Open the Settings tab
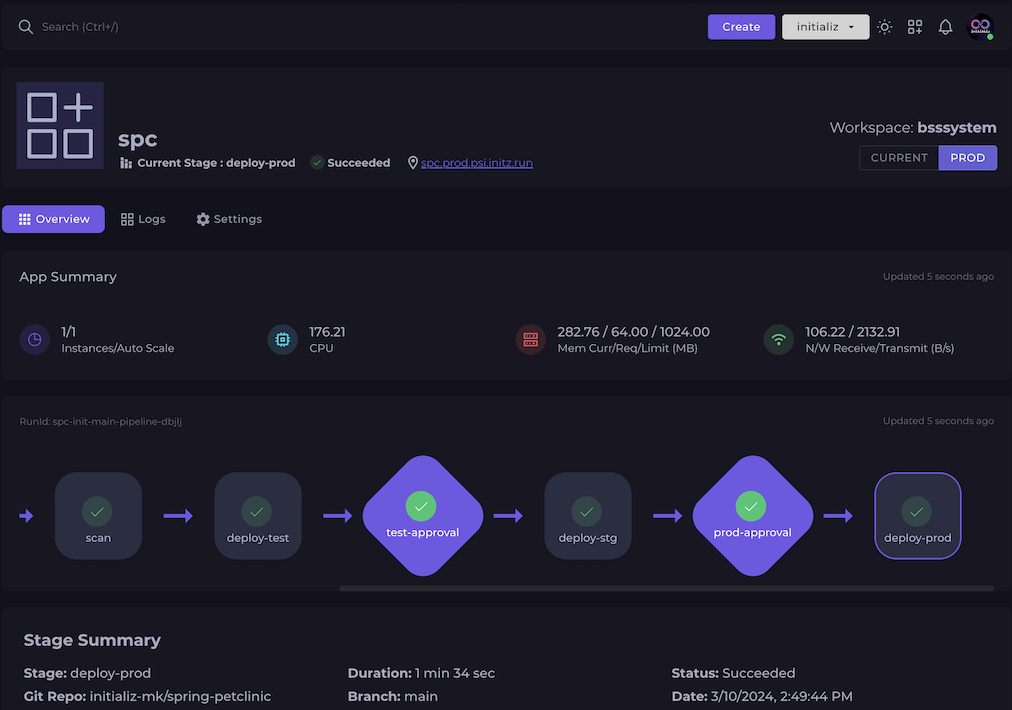The width and height of the screenshot is (1012, 710). click(228, 218)
